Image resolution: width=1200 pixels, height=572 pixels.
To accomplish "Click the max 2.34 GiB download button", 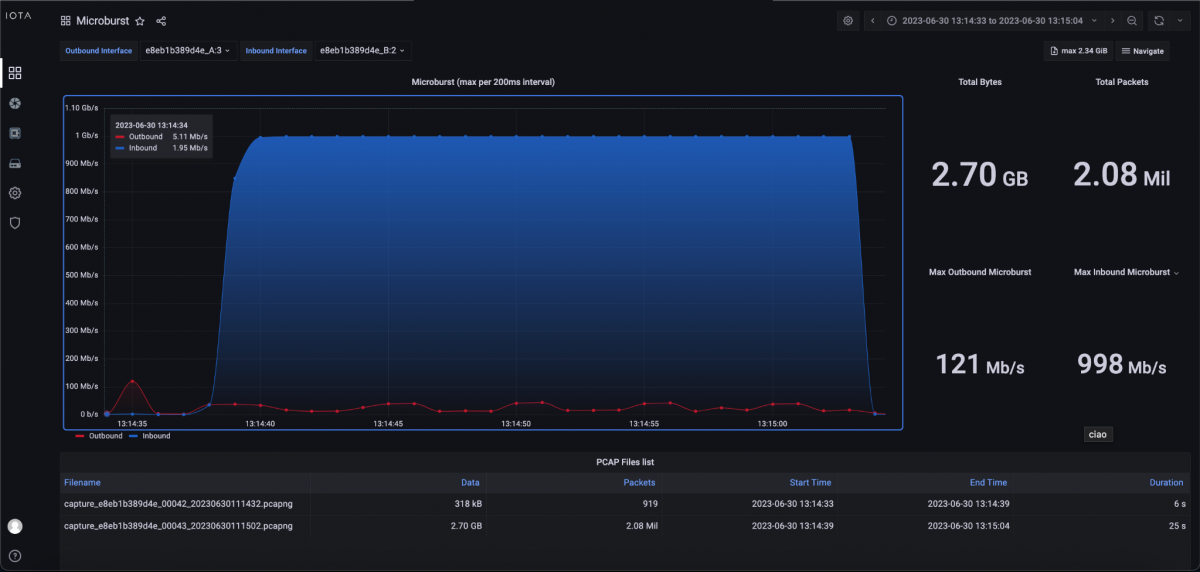I will 1077,50.
